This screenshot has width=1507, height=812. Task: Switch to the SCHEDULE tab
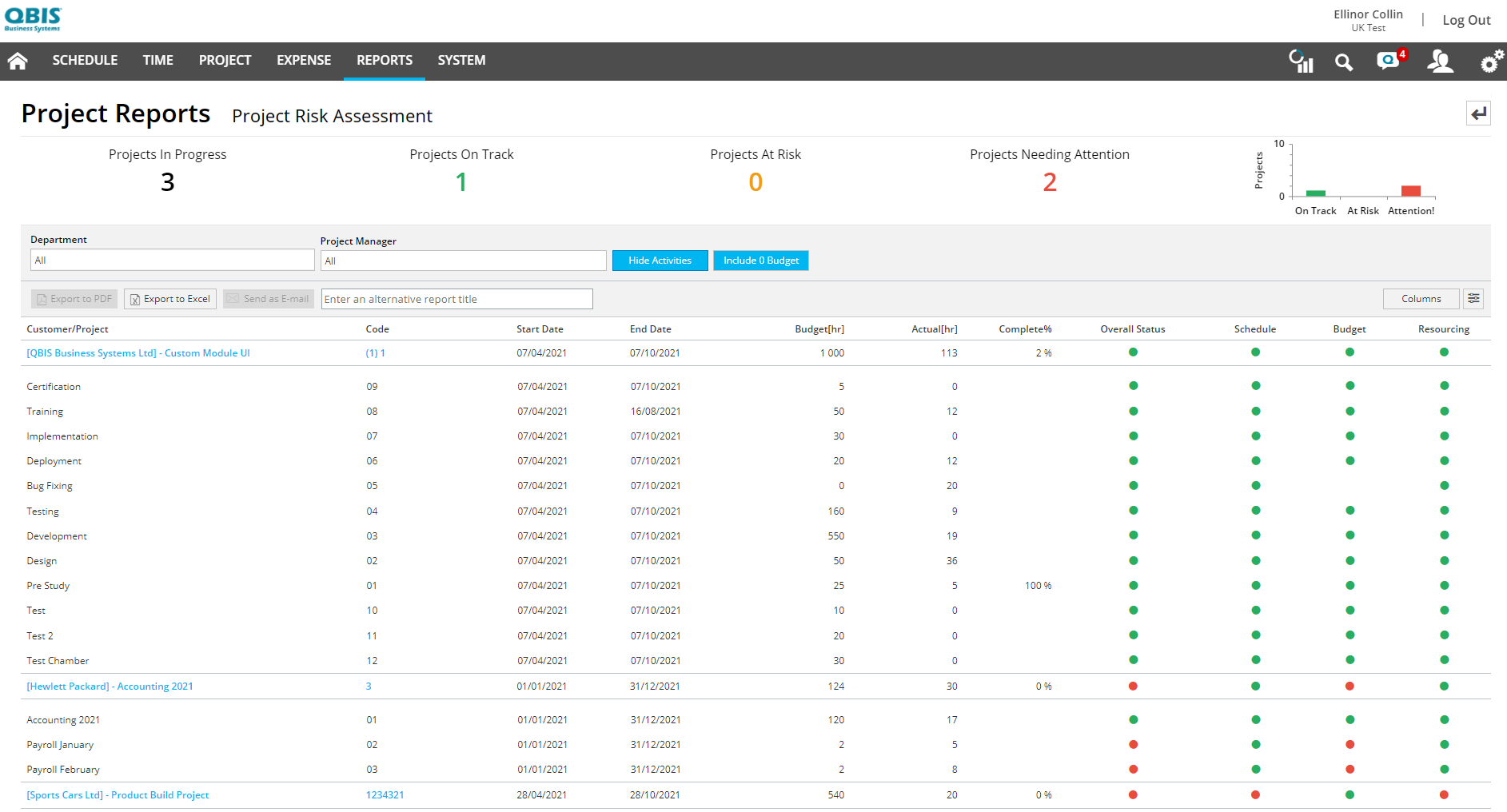click(x=85, y=60)
